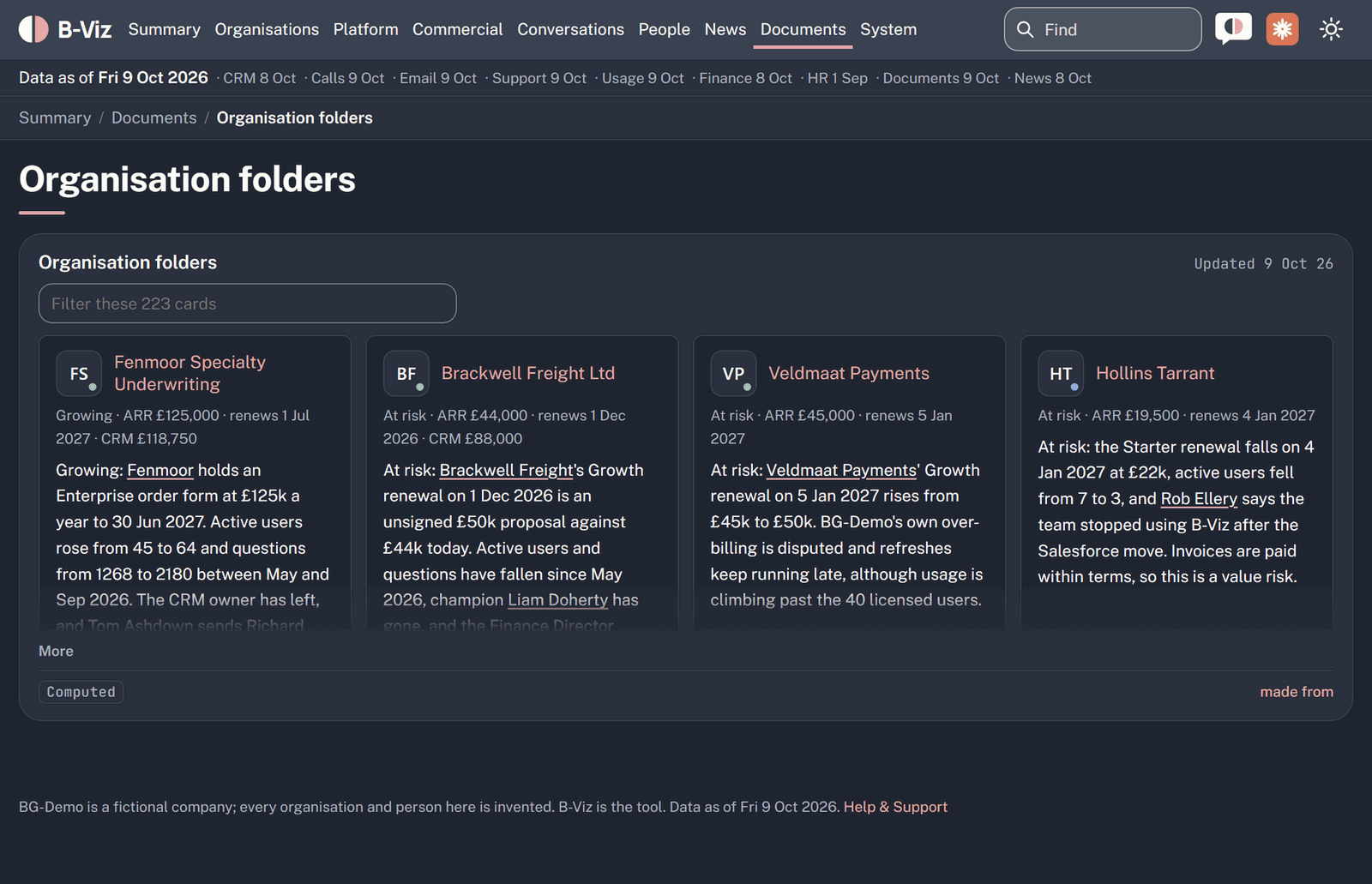Click the Updated 9 Oct 26 label
The height and width of the screenshot is (884, 1372).
(x=1264, y=264)
